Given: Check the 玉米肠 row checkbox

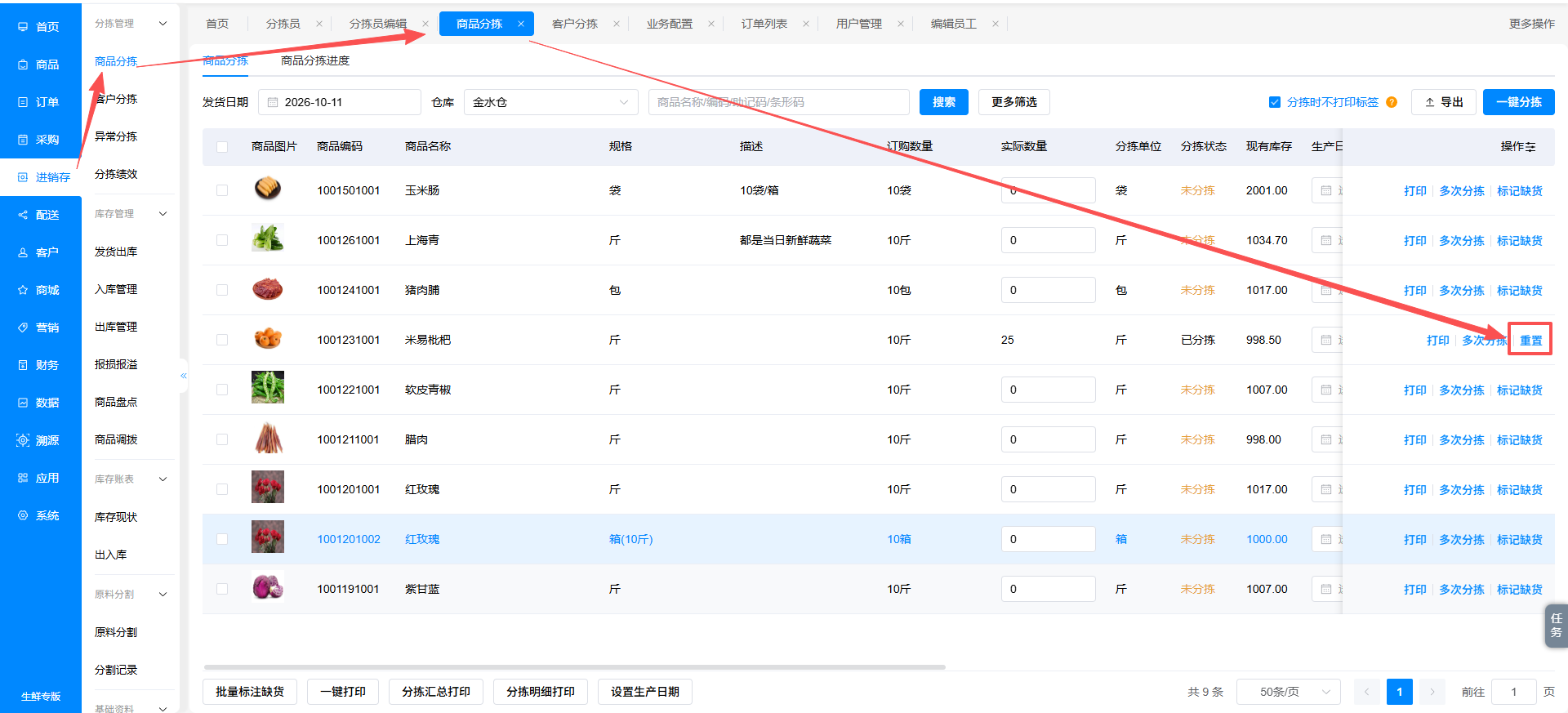Looking at the screenshot, I should [x=222, y=190].
